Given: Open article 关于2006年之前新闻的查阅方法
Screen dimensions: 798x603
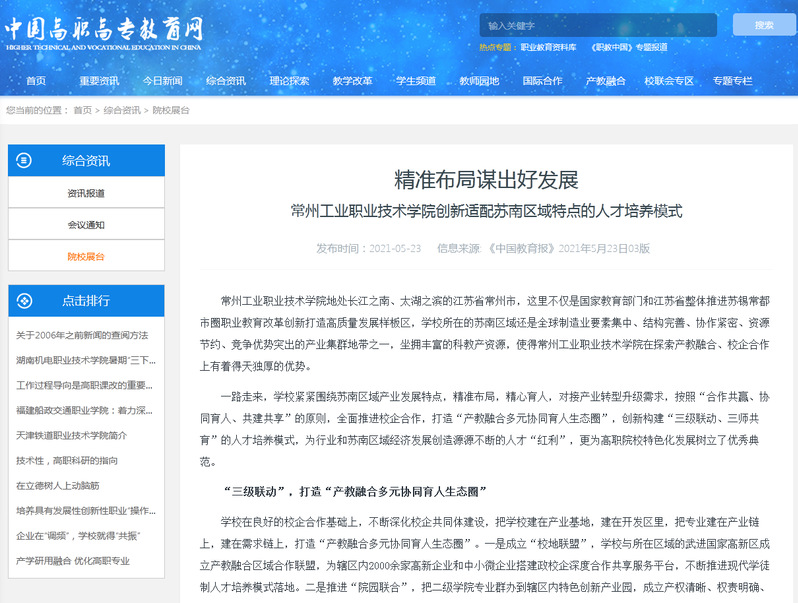Looking at the screenshot, I should pyautogui.click(x=82, y=335).
